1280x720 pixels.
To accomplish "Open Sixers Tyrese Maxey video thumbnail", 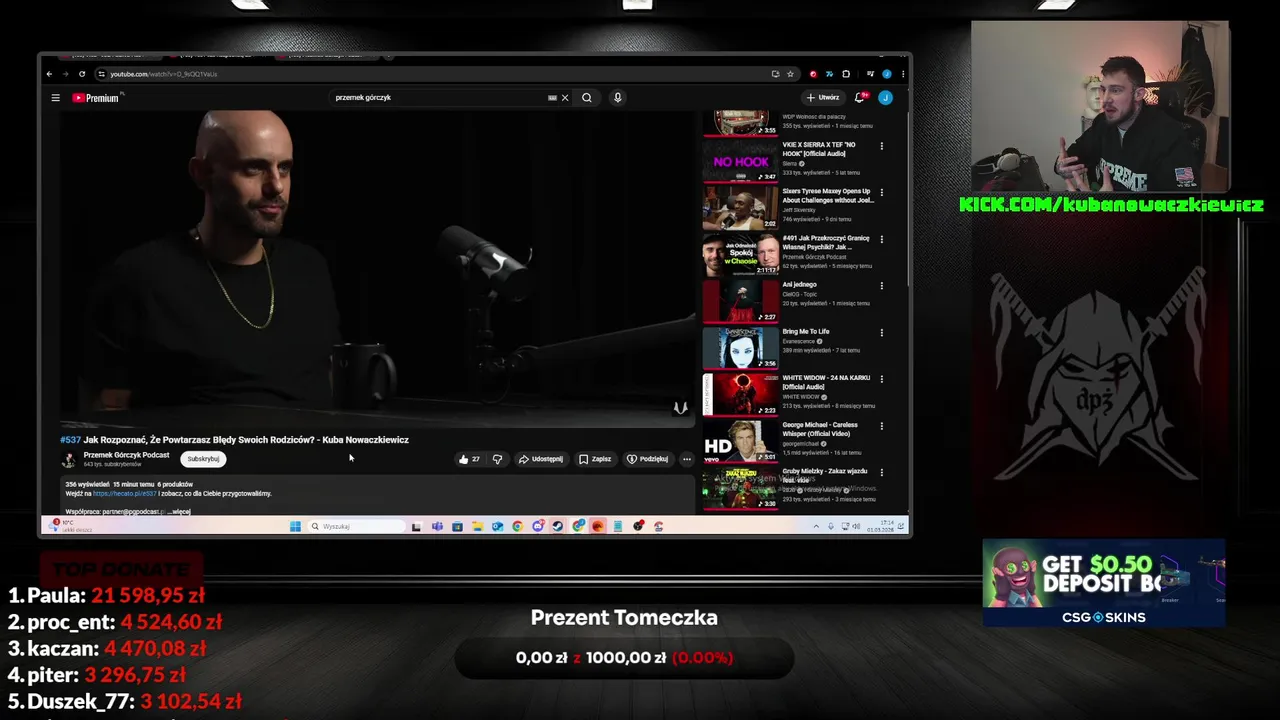I will [x=740, y=208].
